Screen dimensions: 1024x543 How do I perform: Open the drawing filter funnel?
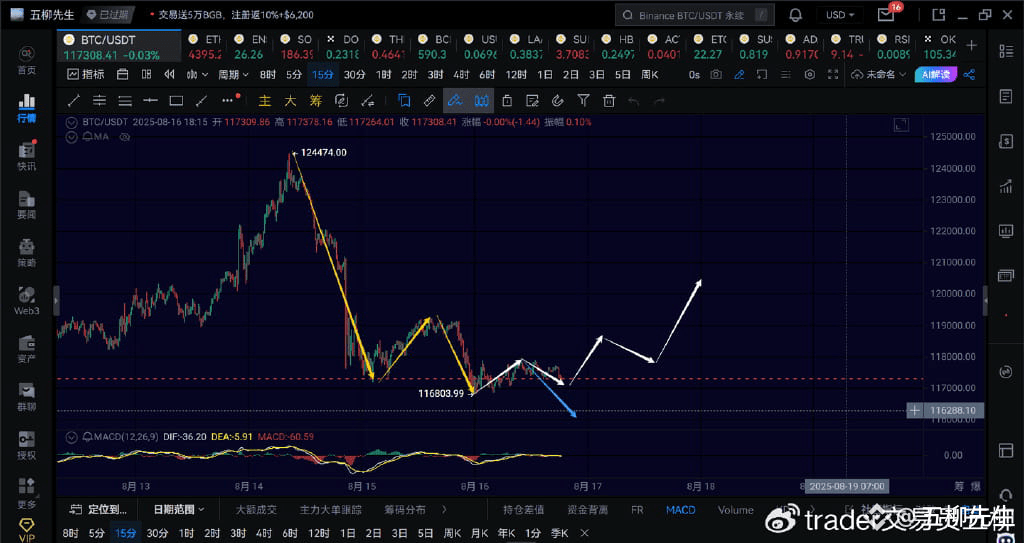[583, 101]
